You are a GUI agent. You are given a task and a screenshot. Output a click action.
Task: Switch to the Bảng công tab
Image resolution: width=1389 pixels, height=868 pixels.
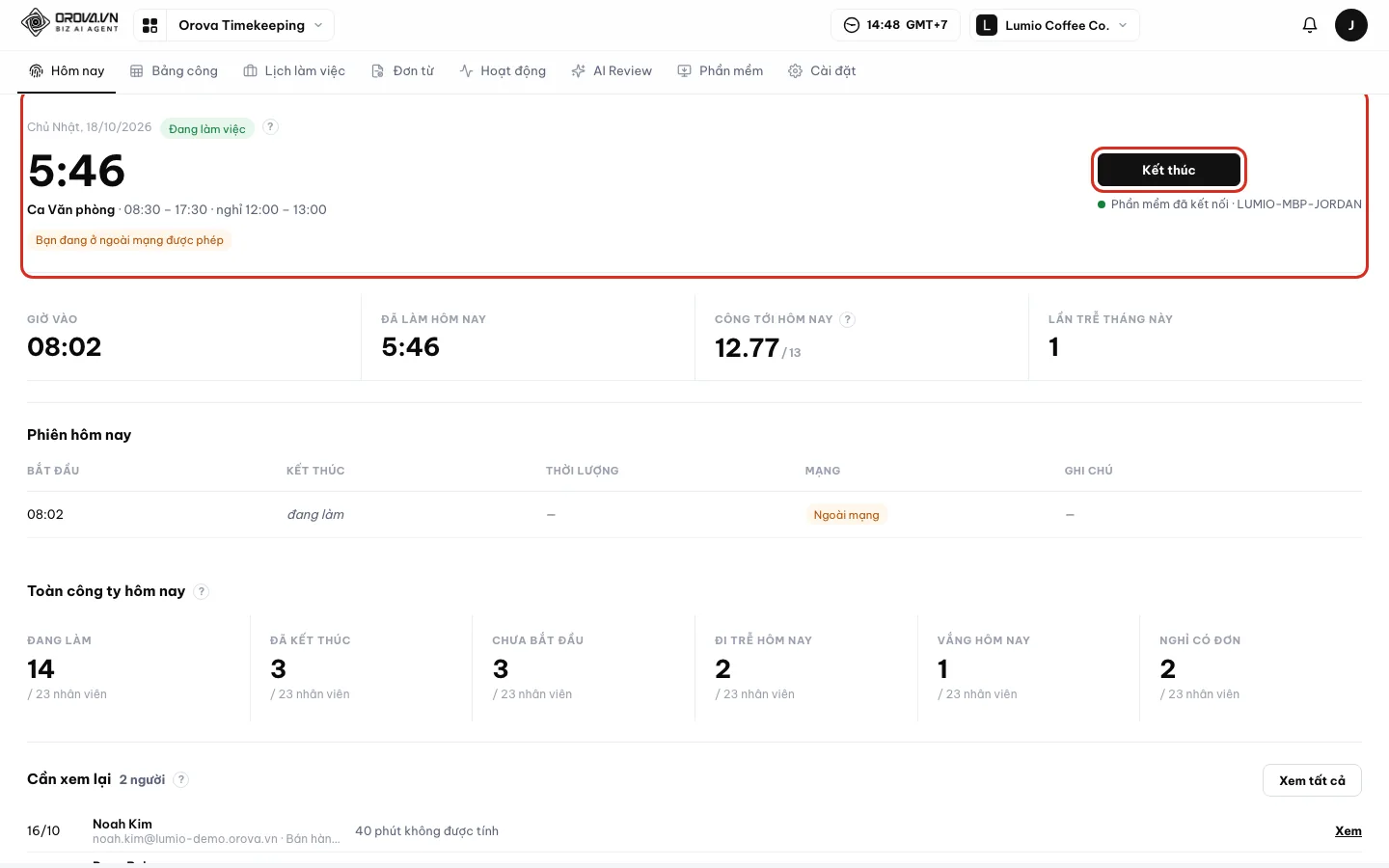click(x=174, y=71)
